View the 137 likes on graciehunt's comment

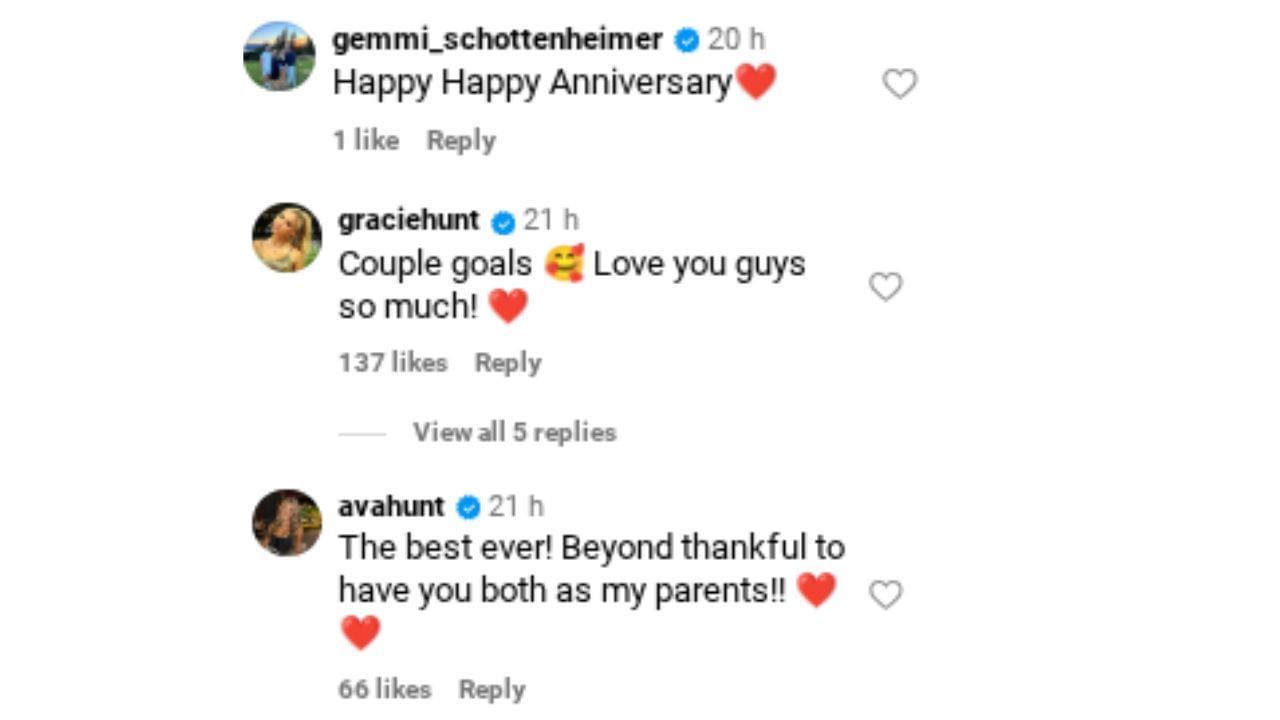(x=393, y=362)
